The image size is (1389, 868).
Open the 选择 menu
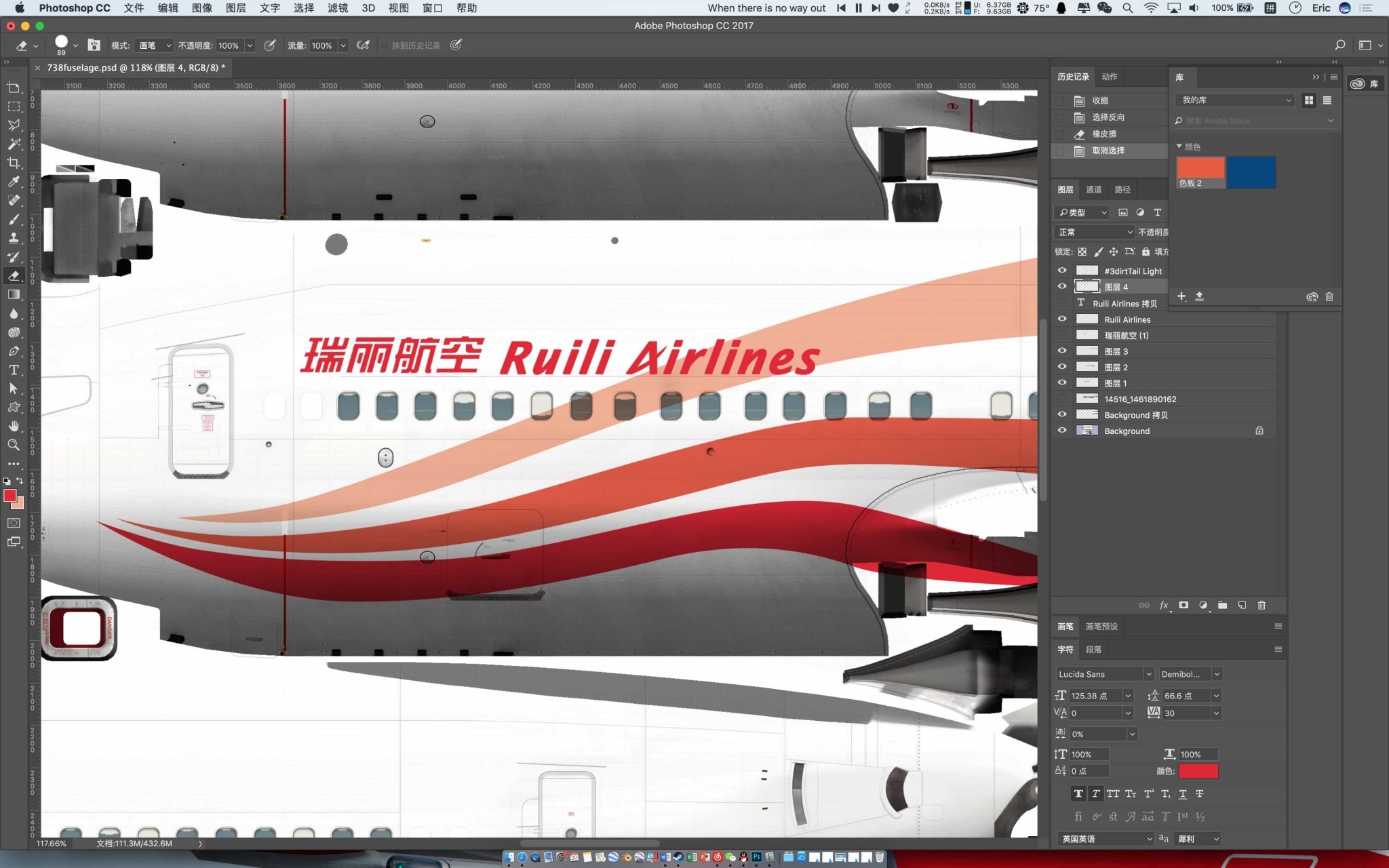click(303, 8)
